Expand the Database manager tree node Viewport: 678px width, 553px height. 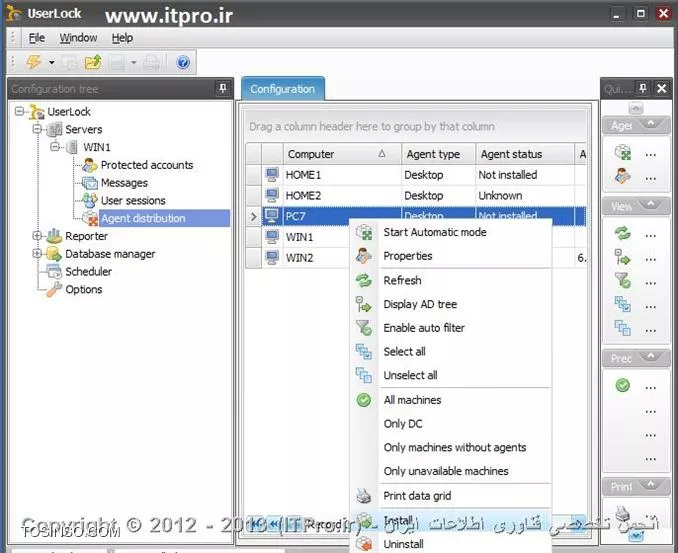click(x=37, y=253)
